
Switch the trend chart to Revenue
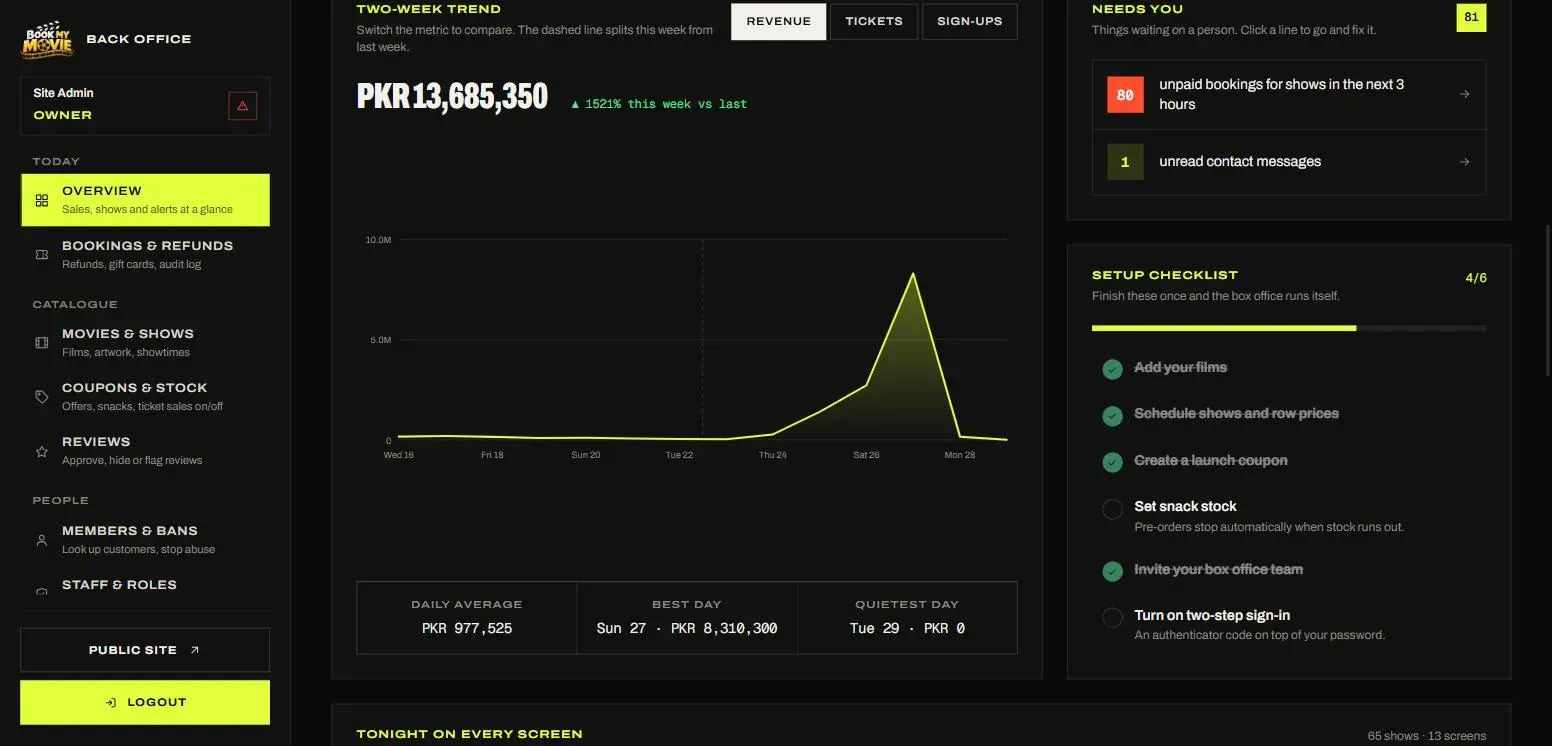[779, 21]
